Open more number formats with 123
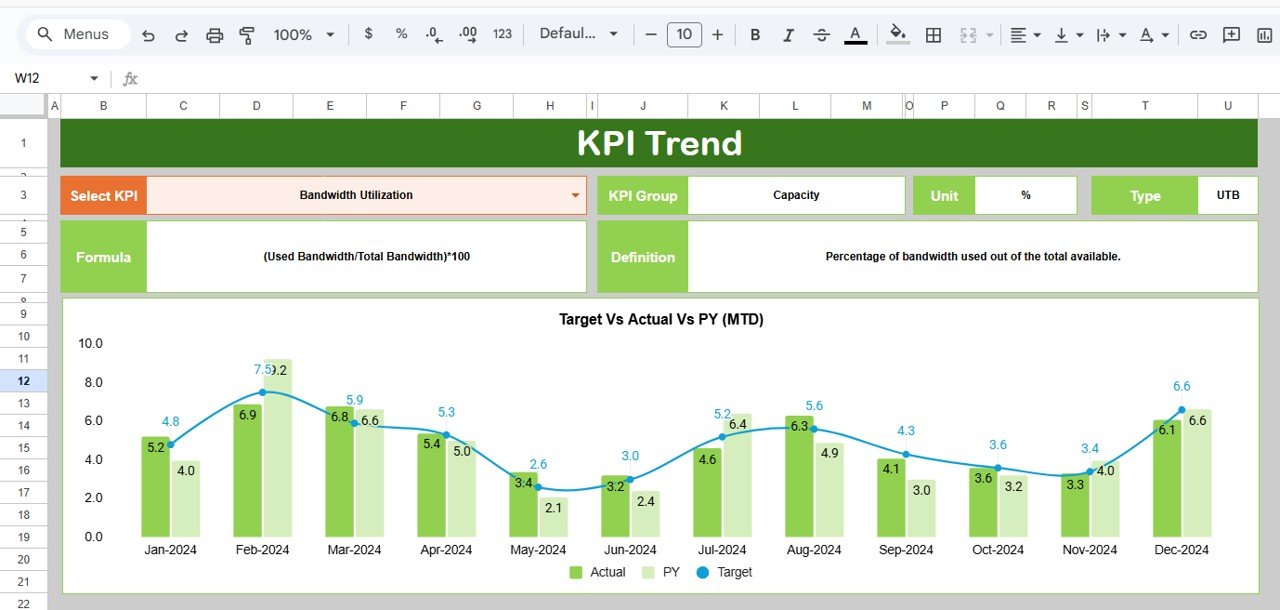This screenshot has width=1280, height=610. (502, 33)
